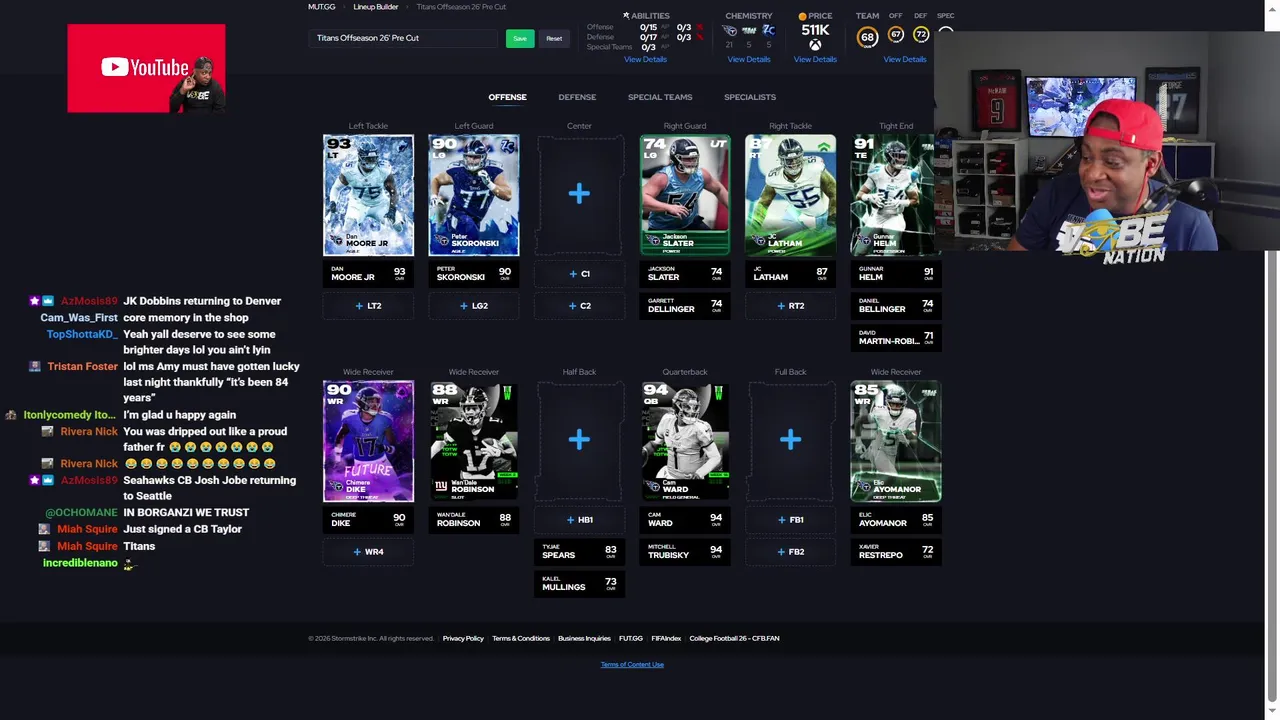Open the offense 67 rating circle
1280x720 pixels.
(896, 35)
